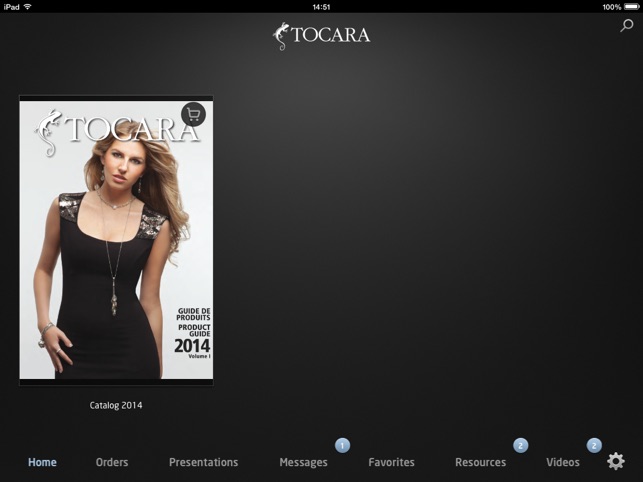This screenshot has width=643, height=482.
Task: Go to the Orders tab
Action: (x=112, y=462)
